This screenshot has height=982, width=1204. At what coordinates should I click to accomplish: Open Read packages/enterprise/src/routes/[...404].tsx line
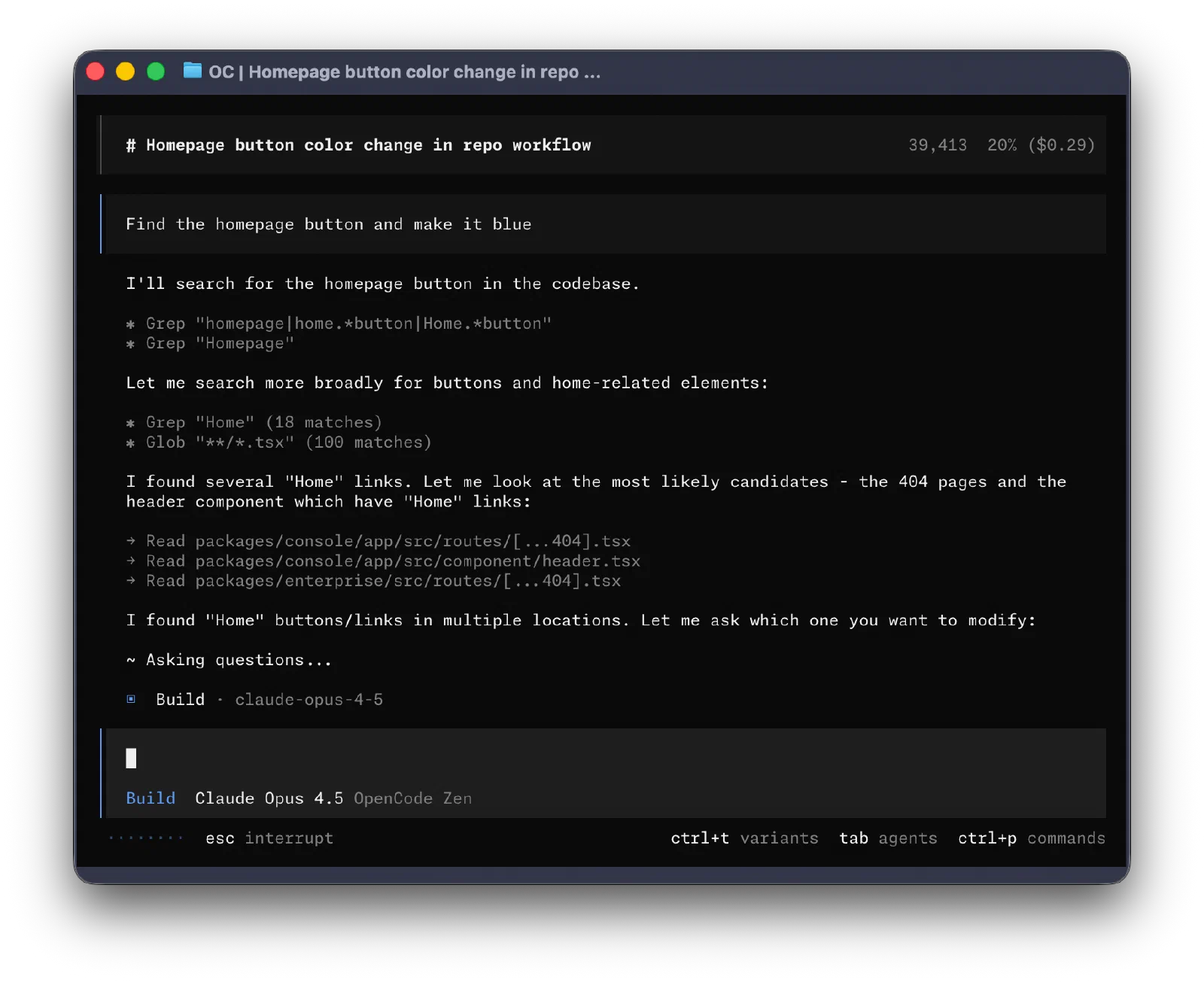pos(373,580)
